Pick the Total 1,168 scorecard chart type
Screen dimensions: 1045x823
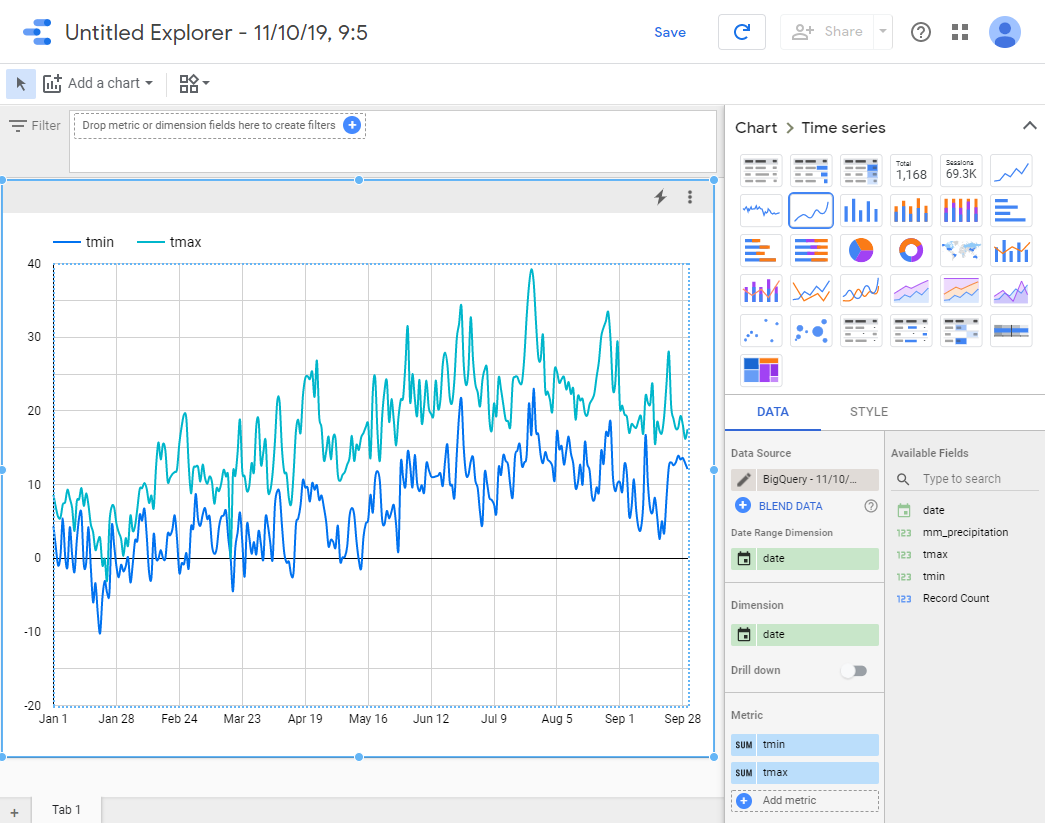(910, 171)
